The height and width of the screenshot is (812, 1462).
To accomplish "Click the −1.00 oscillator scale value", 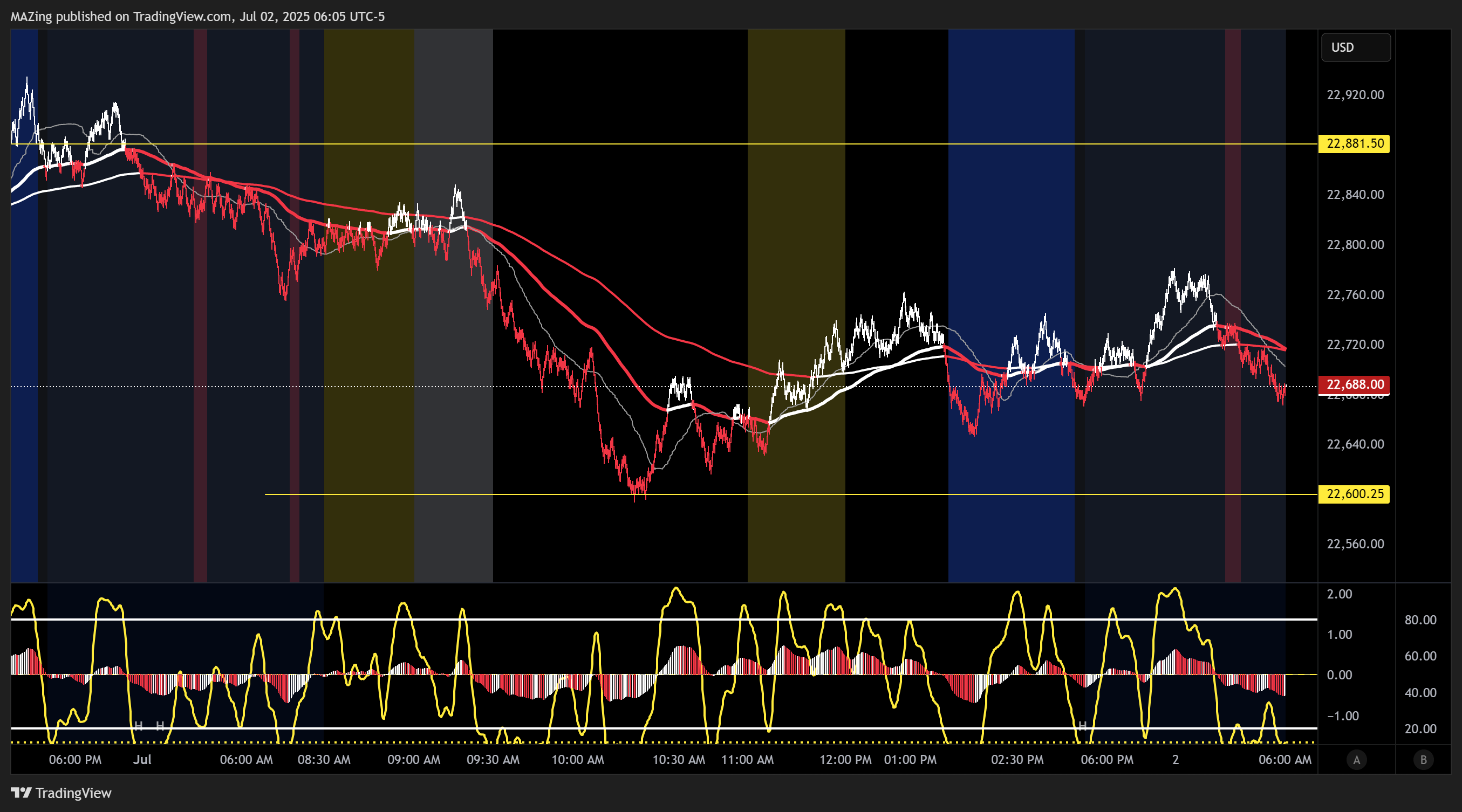I will coord(1342,715).
